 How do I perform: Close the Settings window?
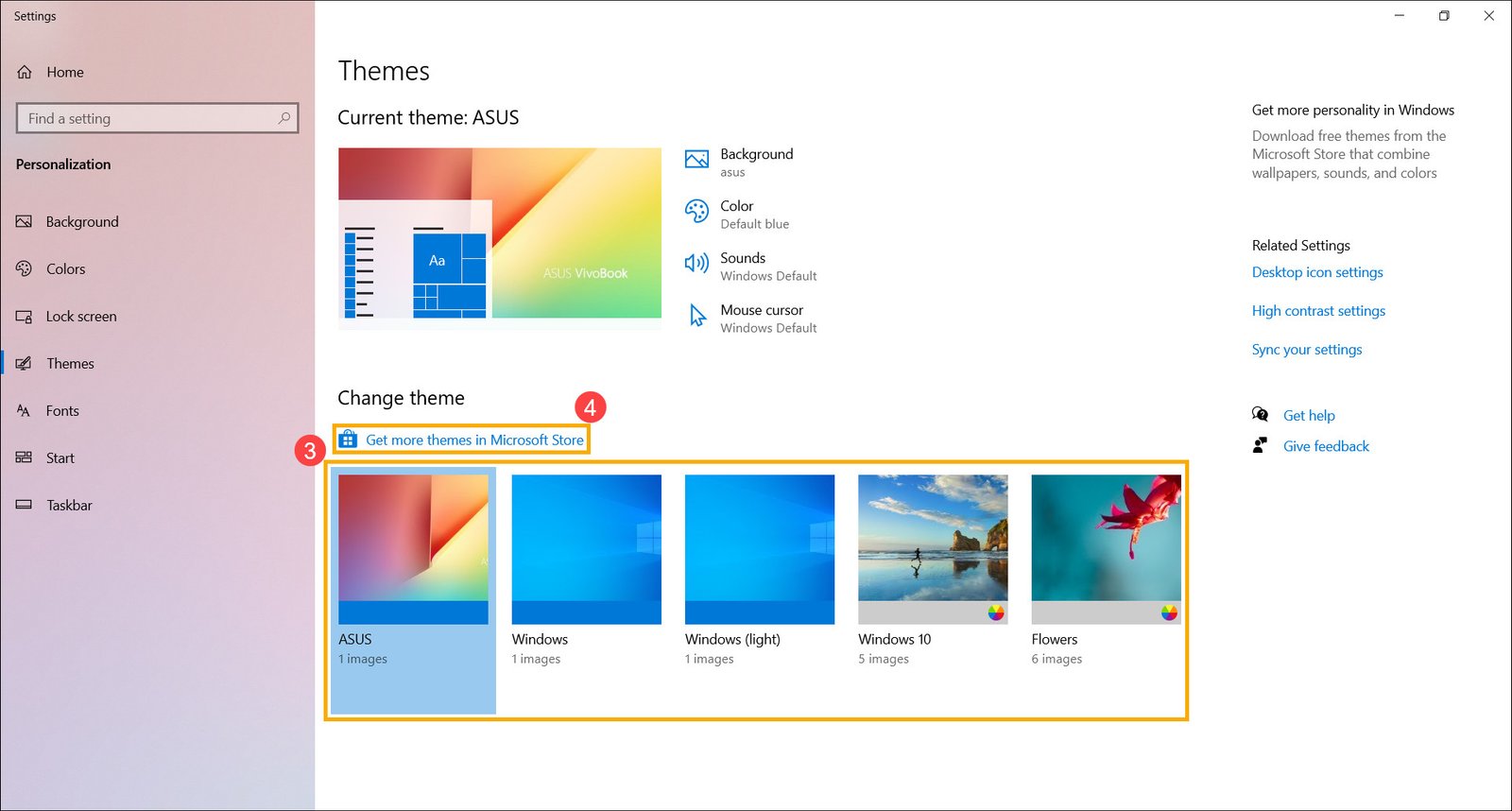(x=1489, y=15)
